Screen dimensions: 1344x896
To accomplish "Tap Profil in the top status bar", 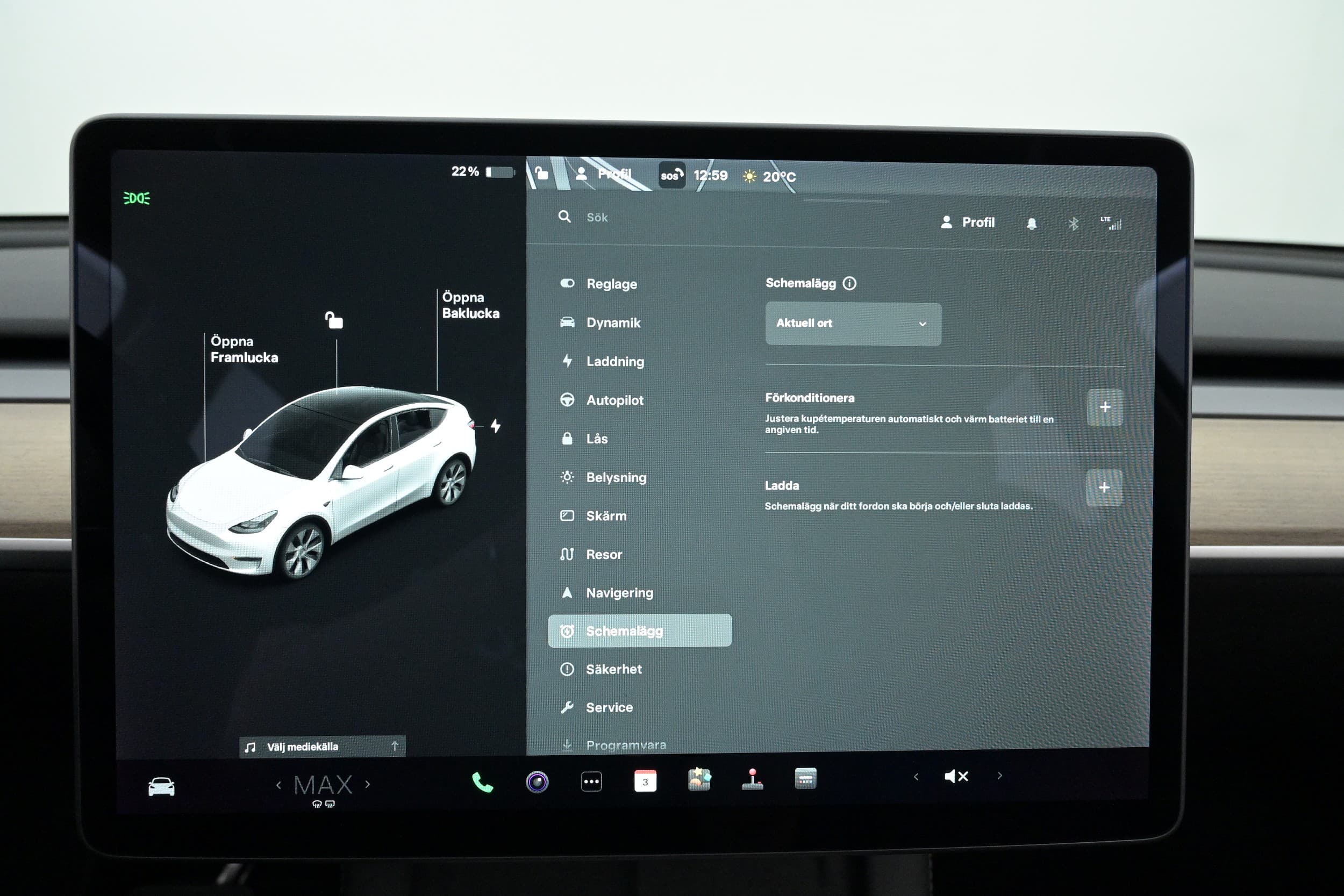I will coord(604,173).
